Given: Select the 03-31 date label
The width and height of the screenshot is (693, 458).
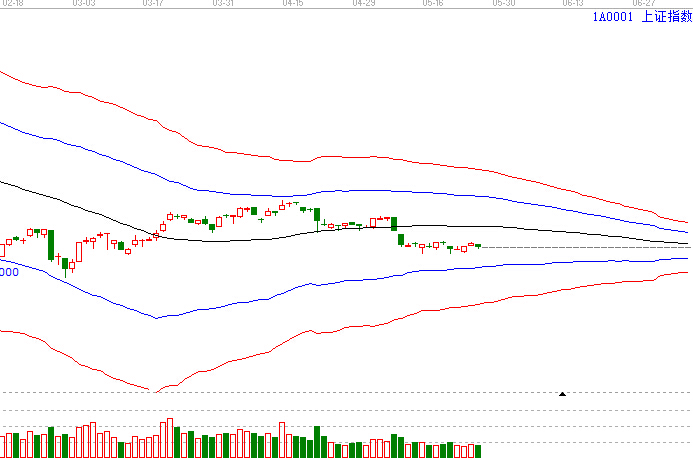Looking at the screenshot, I should click(224, 4).
